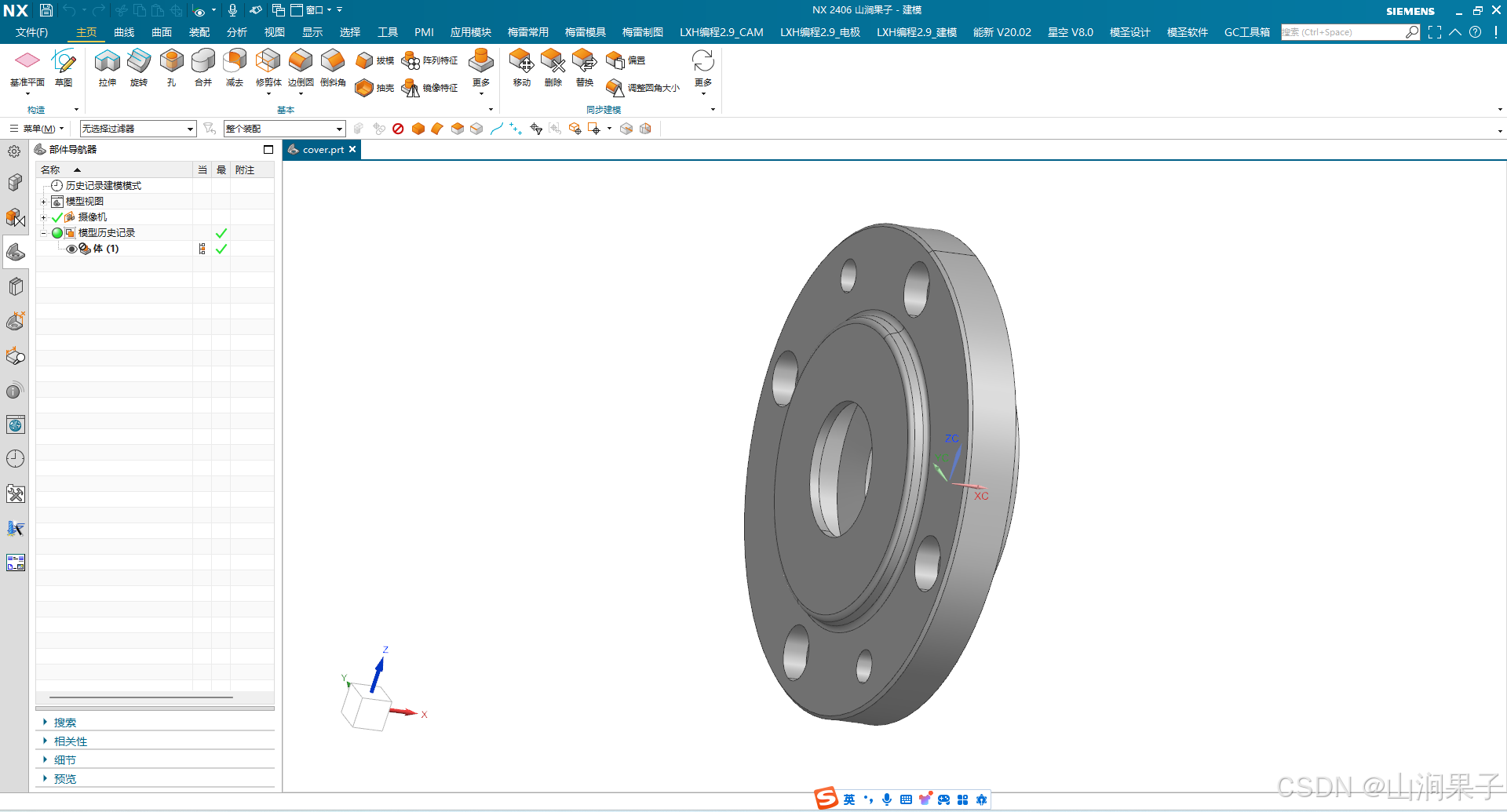Close the cover.prt document tab
1507x812 pixels.
352,149
